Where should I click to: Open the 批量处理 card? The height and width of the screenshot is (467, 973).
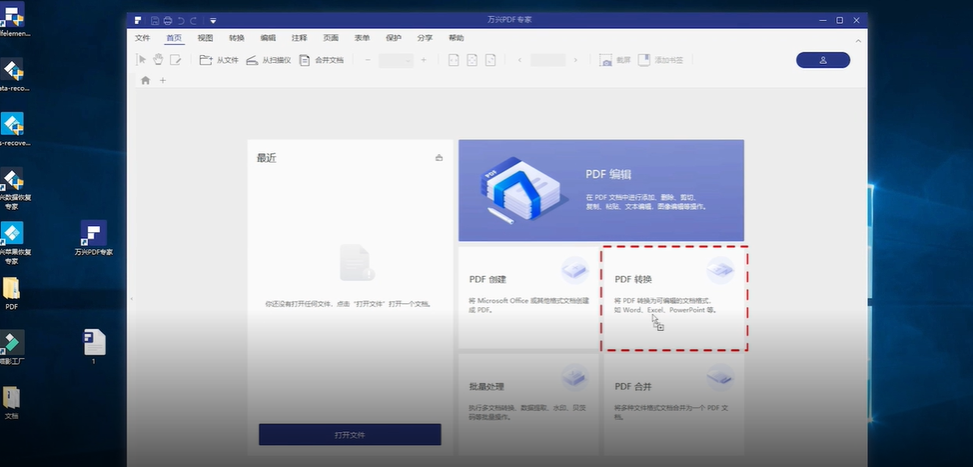click(529, 403)
